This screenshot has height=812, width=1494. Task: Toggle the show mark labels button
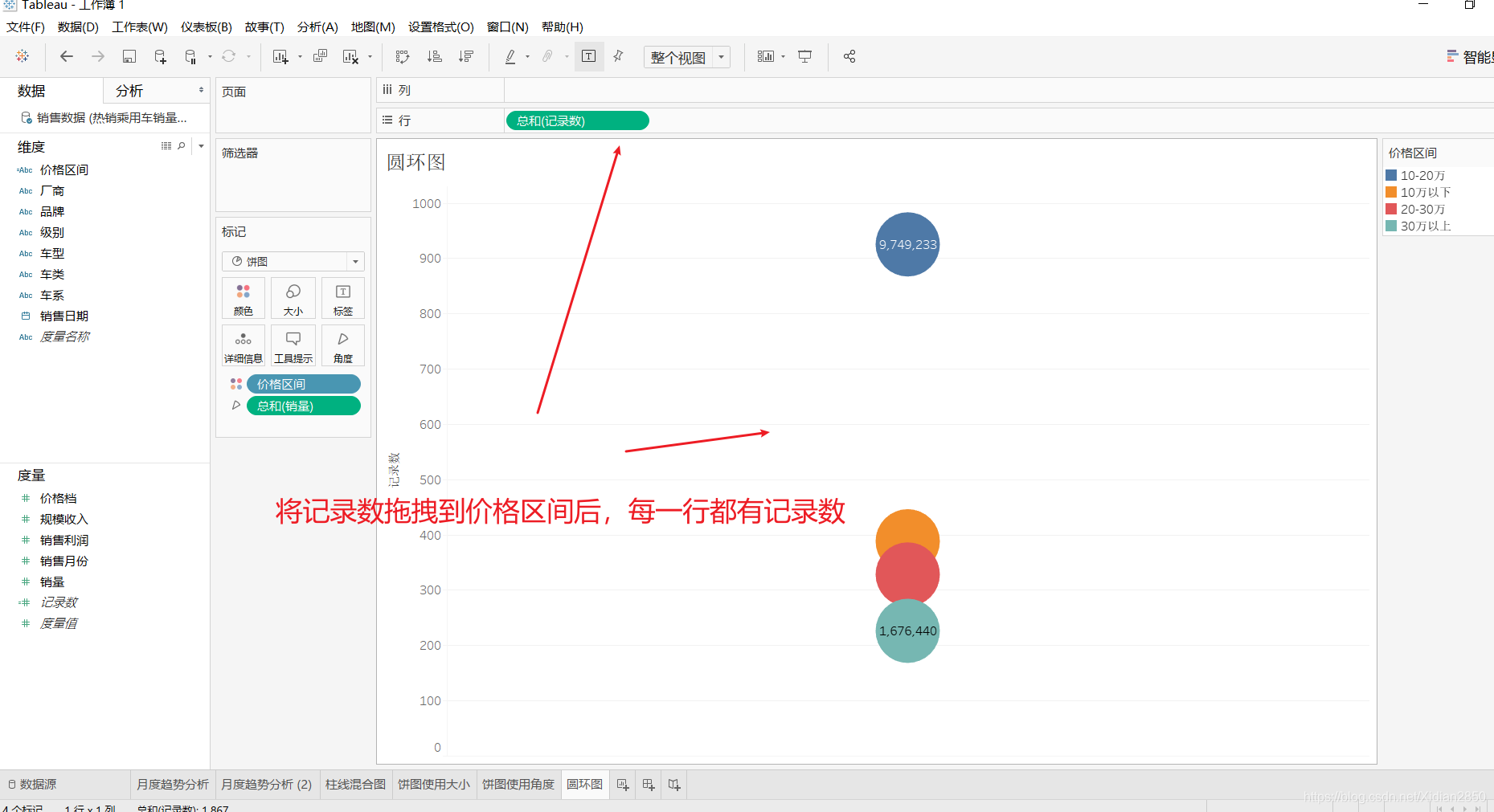point(589,56)
